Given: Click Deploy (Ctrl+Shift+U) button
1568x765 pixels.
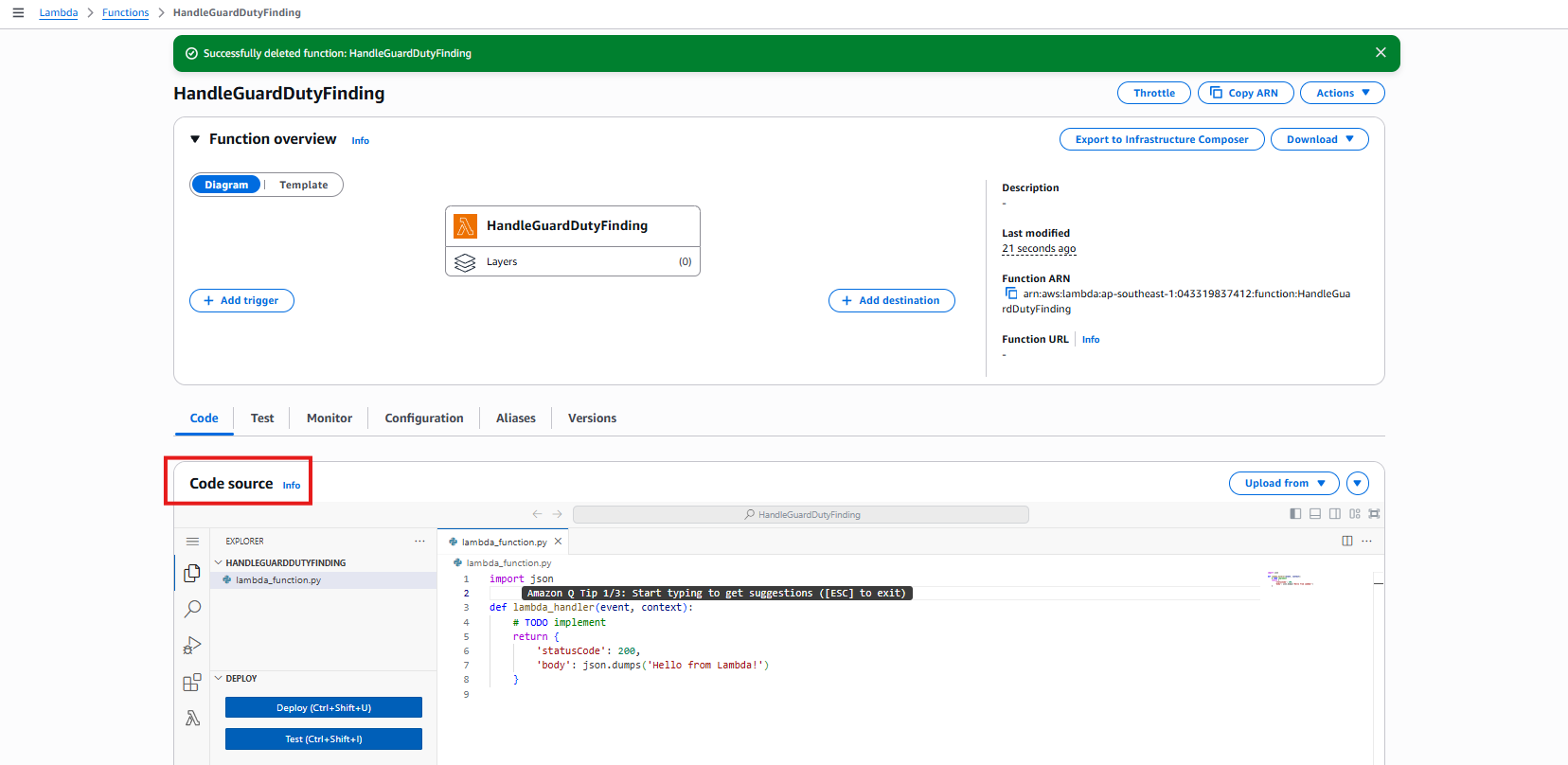Looking at the screenshot, I should [324, 707].
